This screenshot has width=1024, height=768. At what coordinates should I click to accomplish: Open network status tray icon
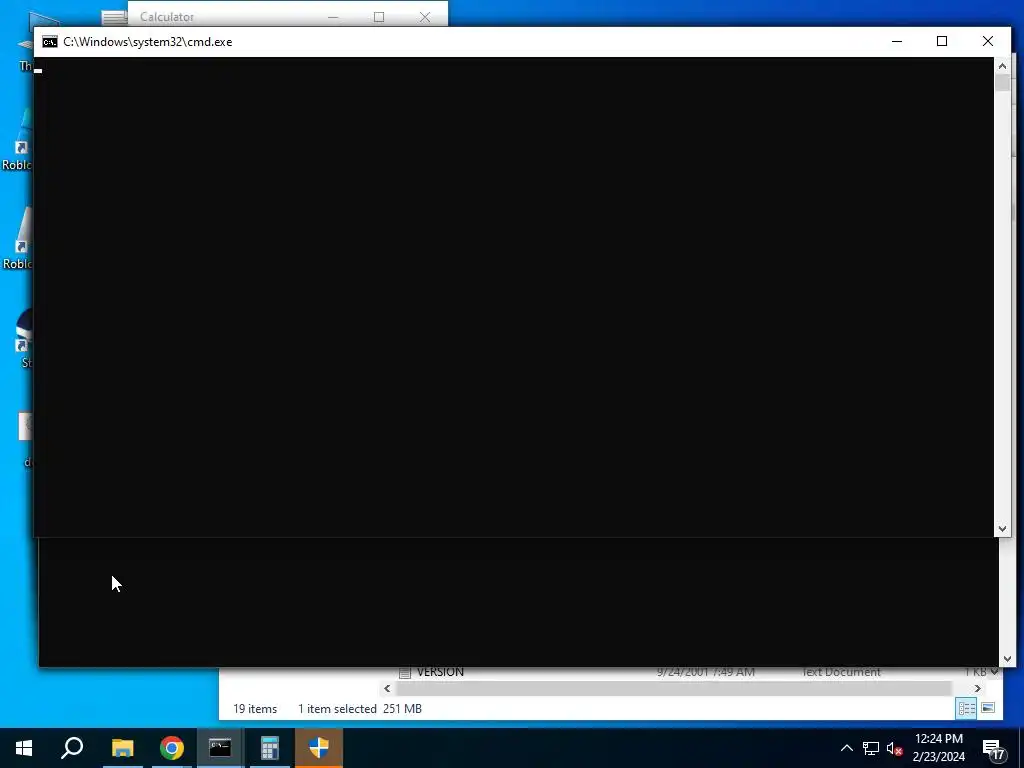tap(871, 748)
